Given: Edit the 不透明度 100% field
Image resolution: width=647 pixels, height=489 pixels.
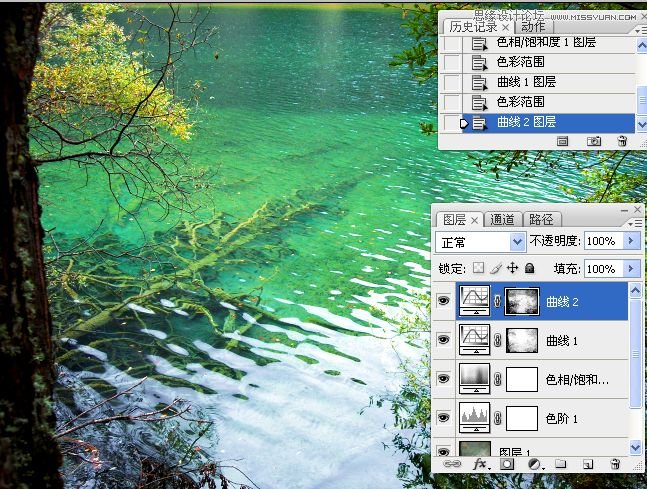Looking at the screenshot, I should tap(603, 241).
